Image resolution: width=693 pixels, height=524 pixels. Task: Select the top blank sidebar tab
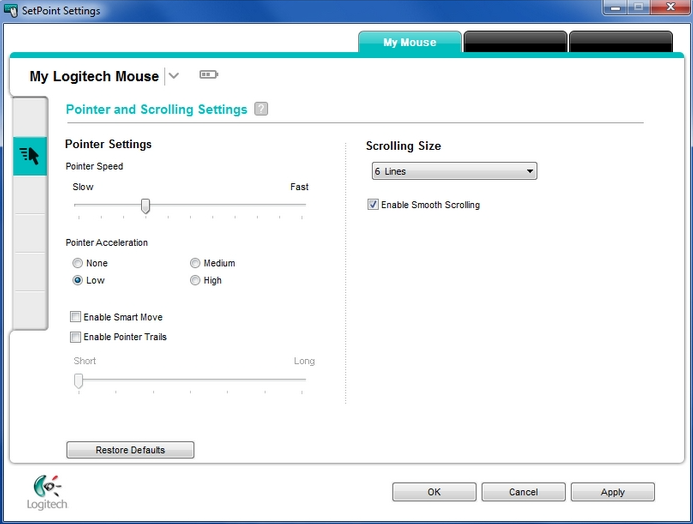tap(30, 117)
